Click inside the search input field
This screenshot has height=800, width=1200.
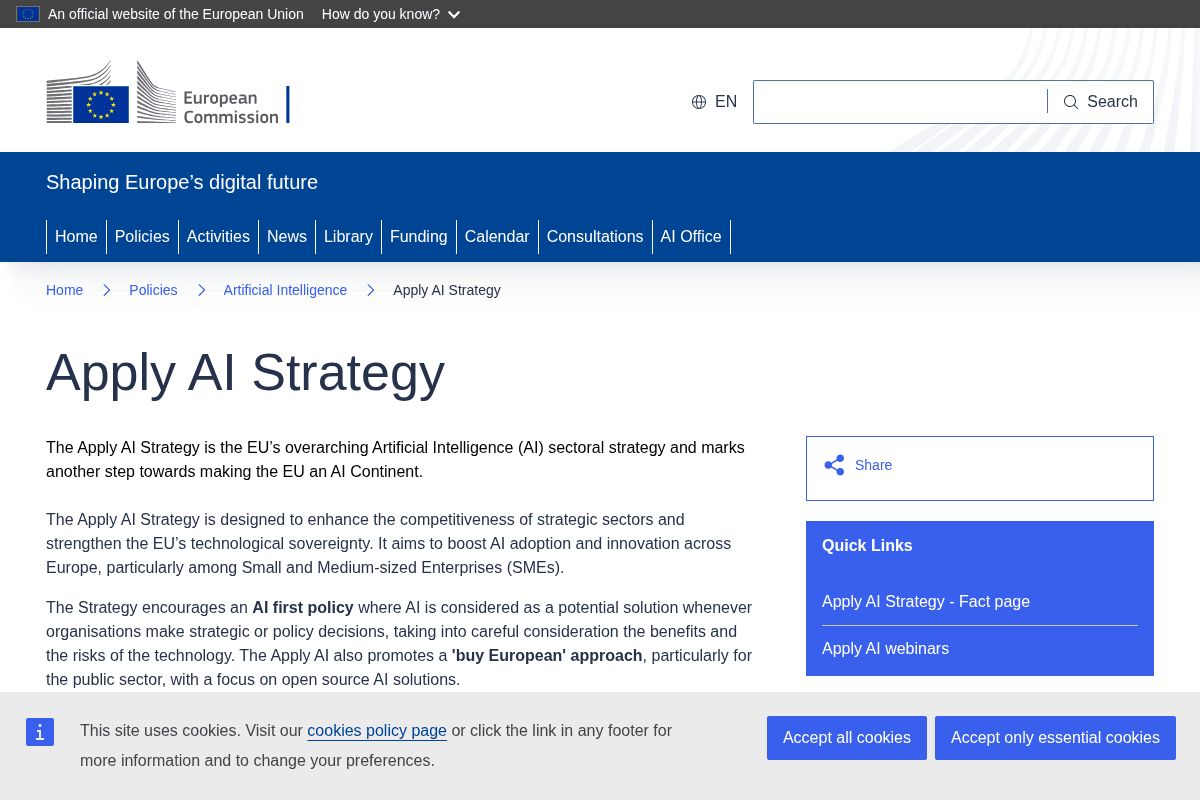(900, 101)
